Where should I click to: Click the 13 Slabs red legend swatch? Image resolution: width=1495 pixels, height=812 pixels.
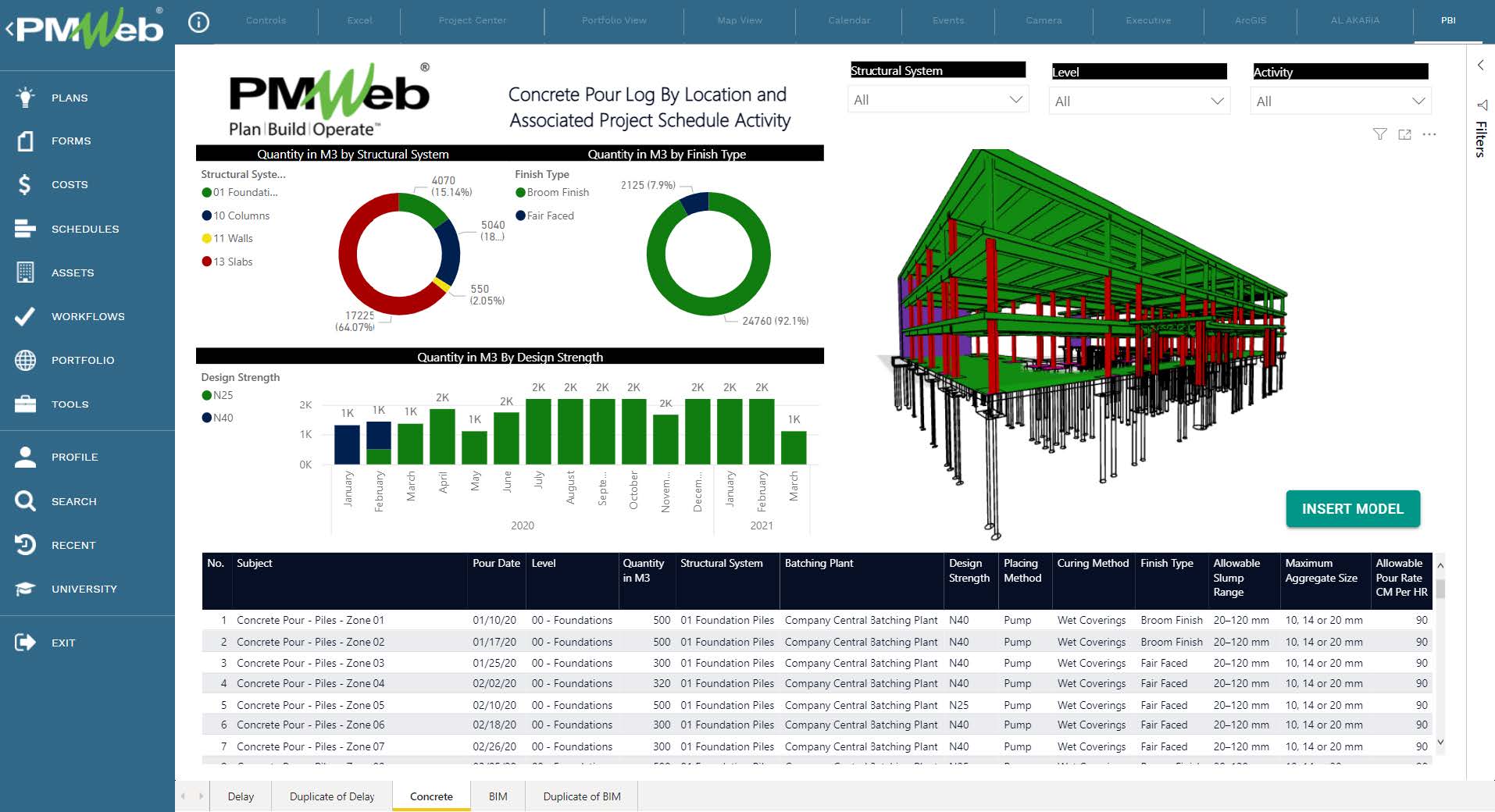pos(207,262)
